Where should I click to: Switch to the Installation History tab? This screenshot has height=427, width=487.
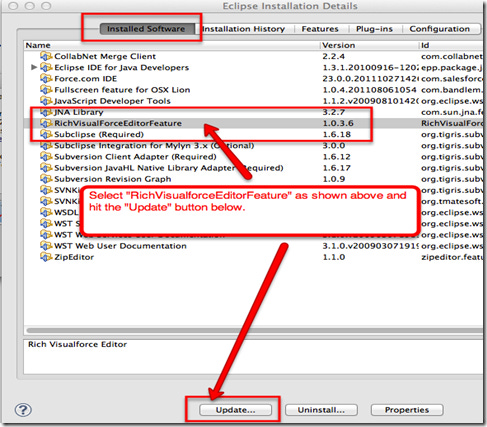(244, 29)
